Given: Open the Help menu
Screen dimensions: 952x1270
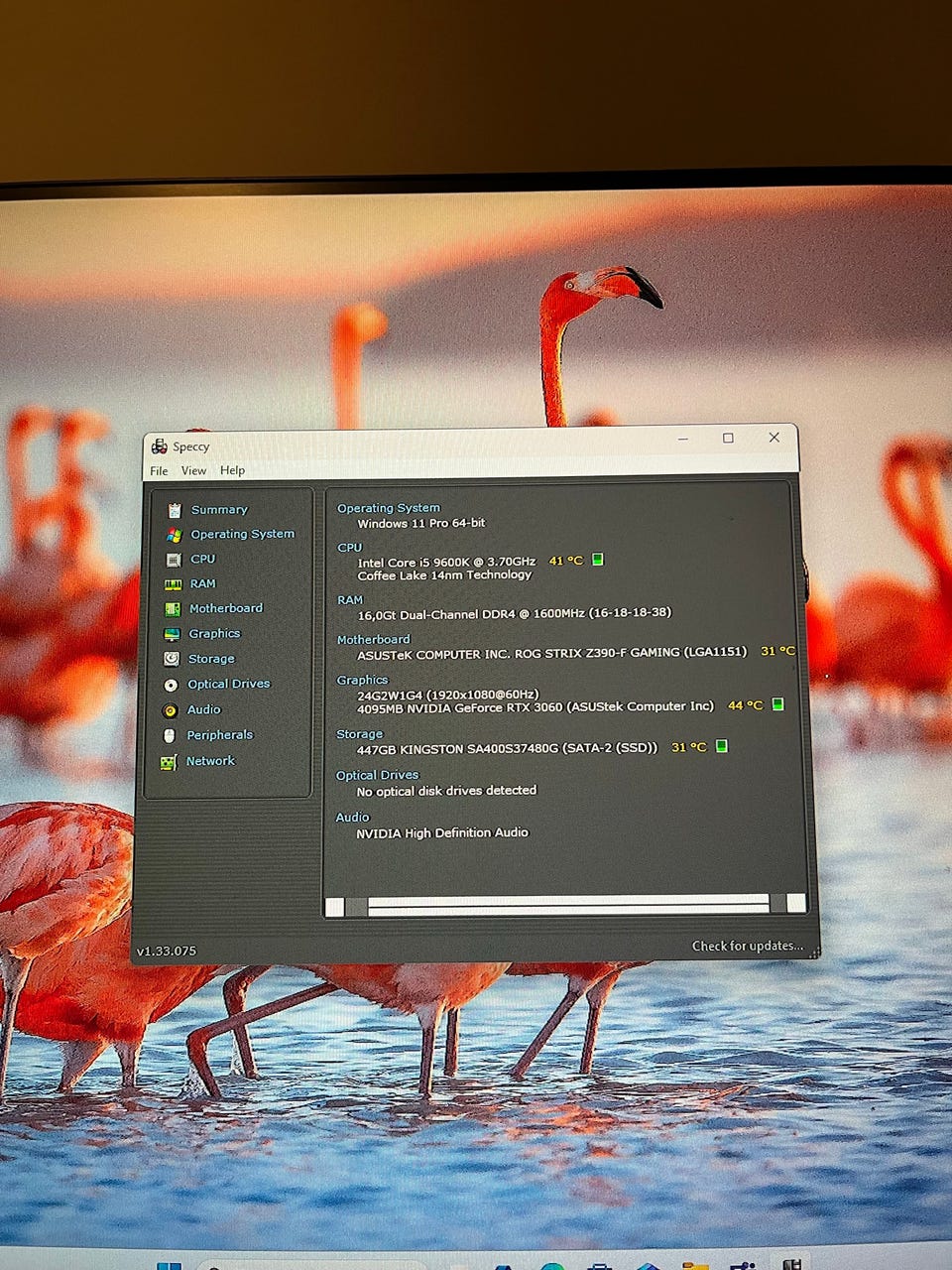Looking at the screenshot, I should 232,470.
